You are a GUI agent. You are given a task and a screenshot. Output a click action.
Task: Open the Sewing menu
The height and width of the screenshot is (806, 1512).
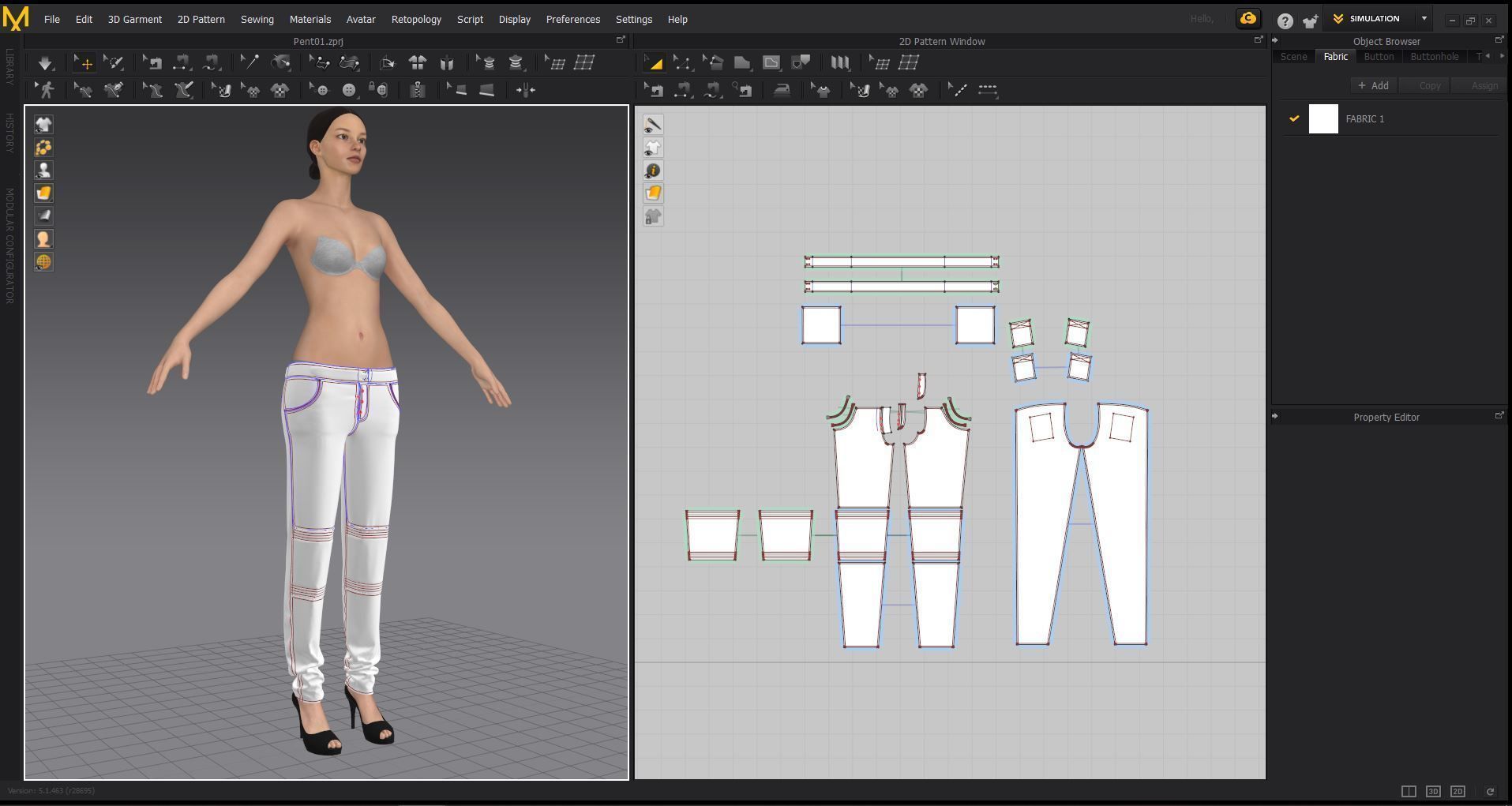click(x=257, y=19)
